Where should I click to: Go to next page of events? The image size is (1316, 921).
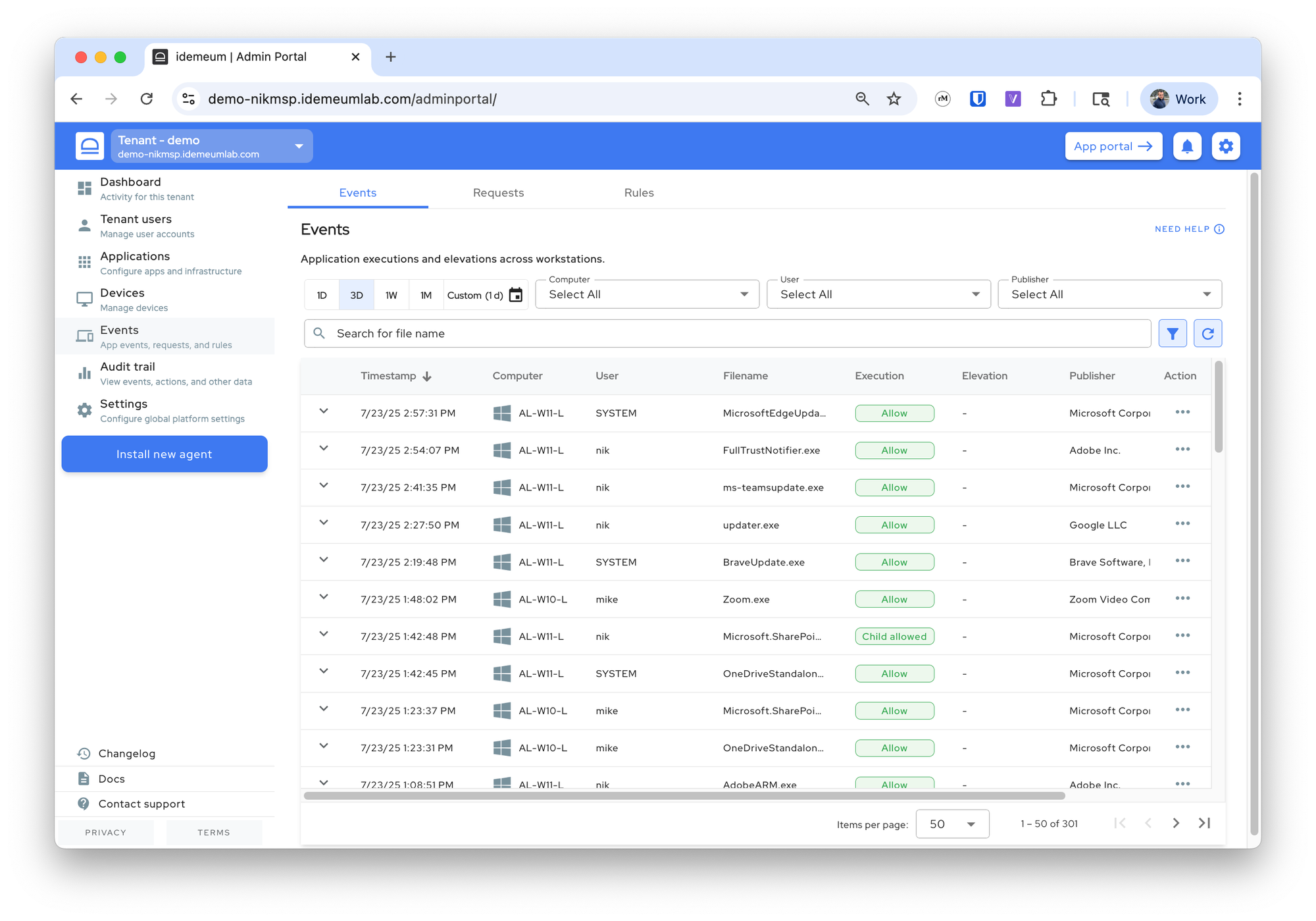[x=1176, y=824]
